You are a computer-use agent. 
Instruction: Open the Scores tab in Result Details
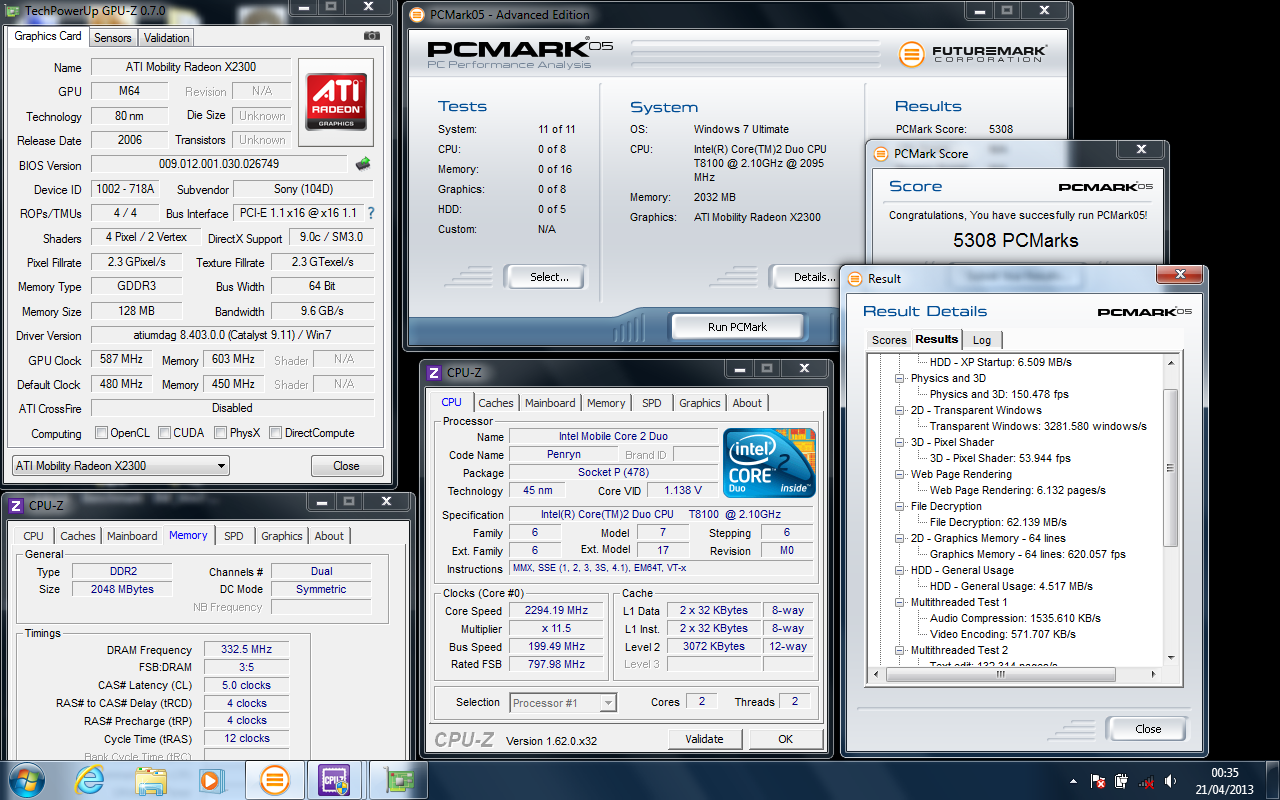[x=888, y=340]
